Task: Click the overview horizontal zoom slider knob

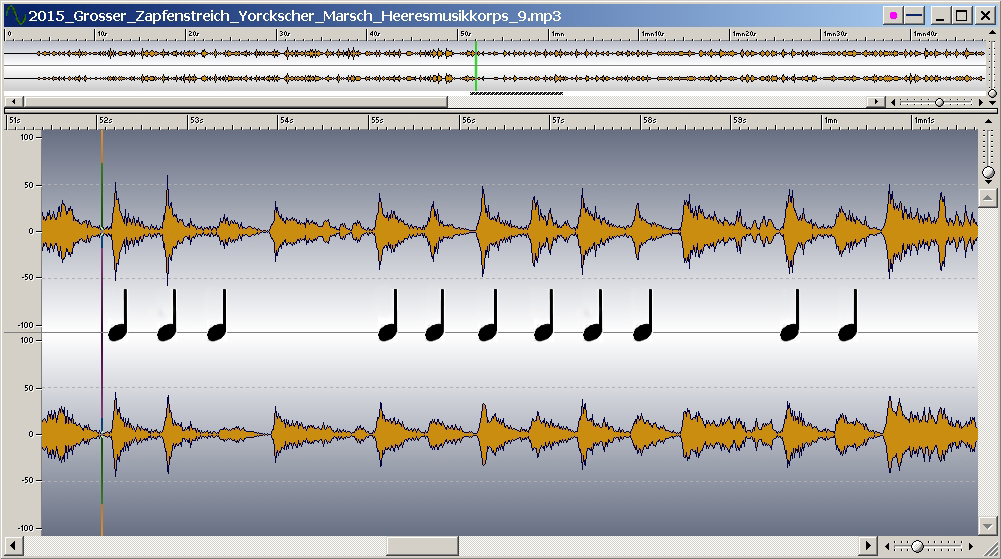Action: pos(939,102)
